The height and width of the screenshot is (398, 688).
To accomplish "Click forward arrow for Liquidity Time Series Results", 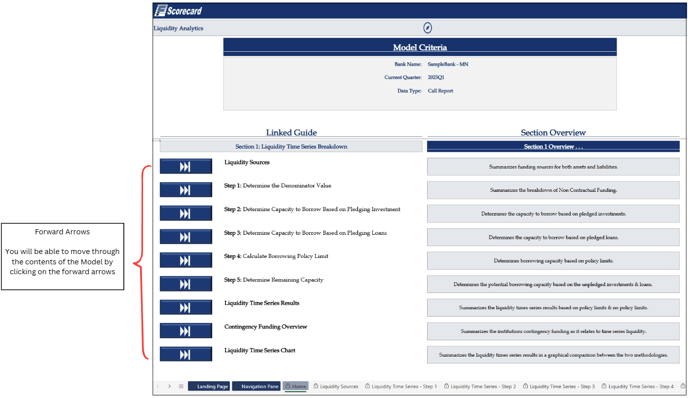I will [186, 307].
